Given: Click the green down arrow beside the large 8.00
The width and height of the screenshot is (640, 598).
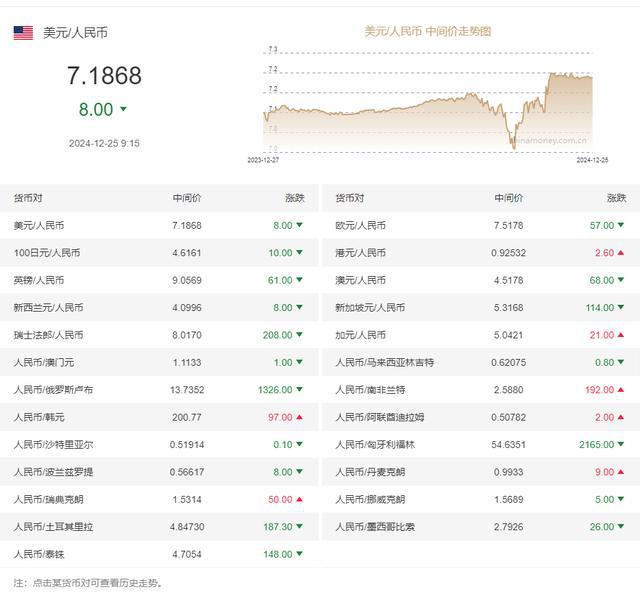Looking at the screenshot, I should (x=123, y=109).
